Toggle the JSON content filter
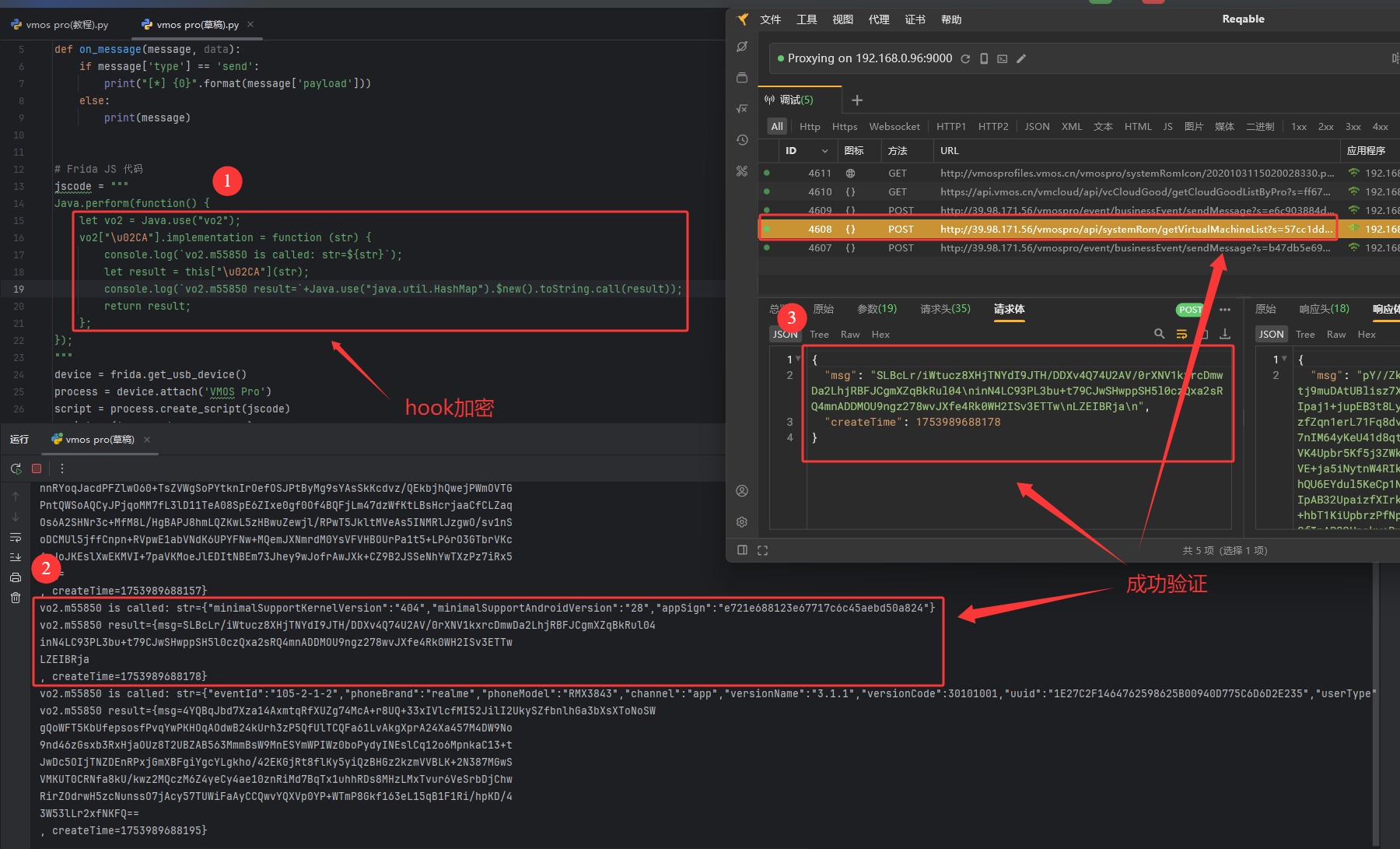This screenshot has height=849, width=1400. 1037,126
